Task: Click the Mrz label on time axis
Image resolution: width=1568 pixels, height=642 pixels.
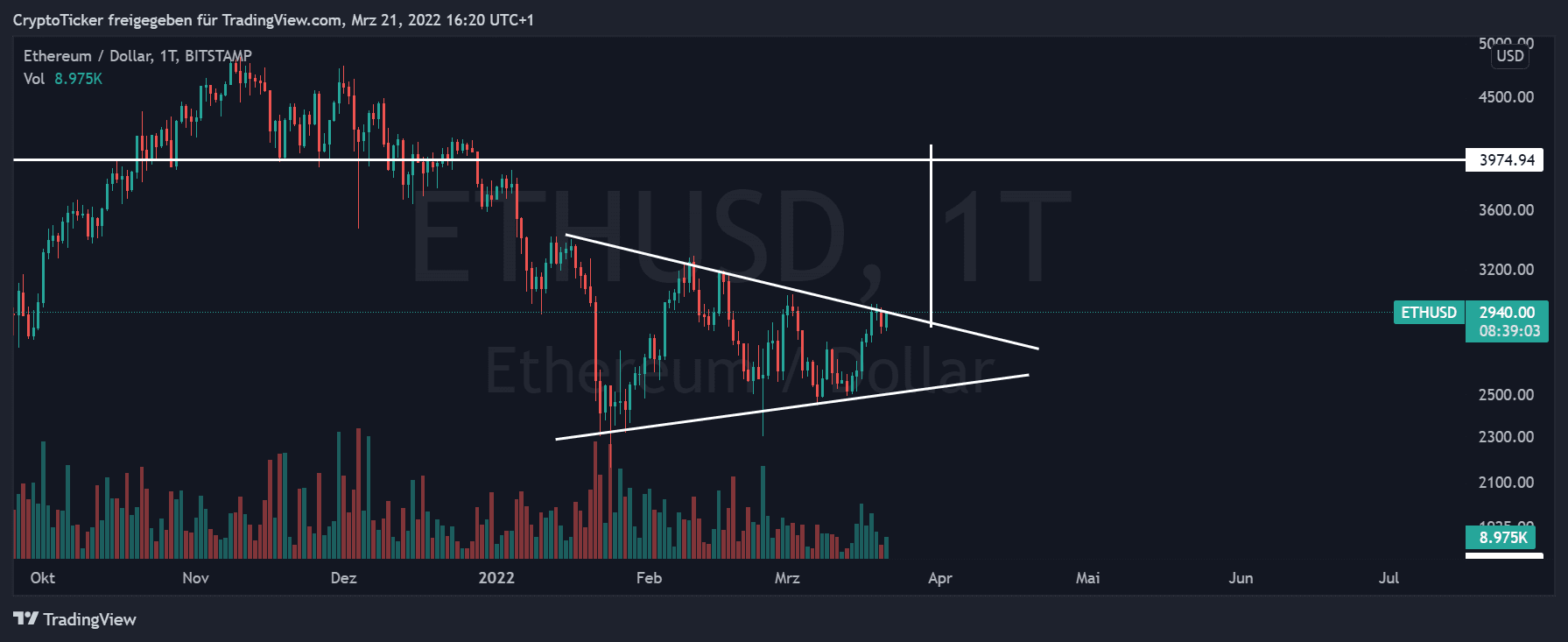Action: point(787,578)
